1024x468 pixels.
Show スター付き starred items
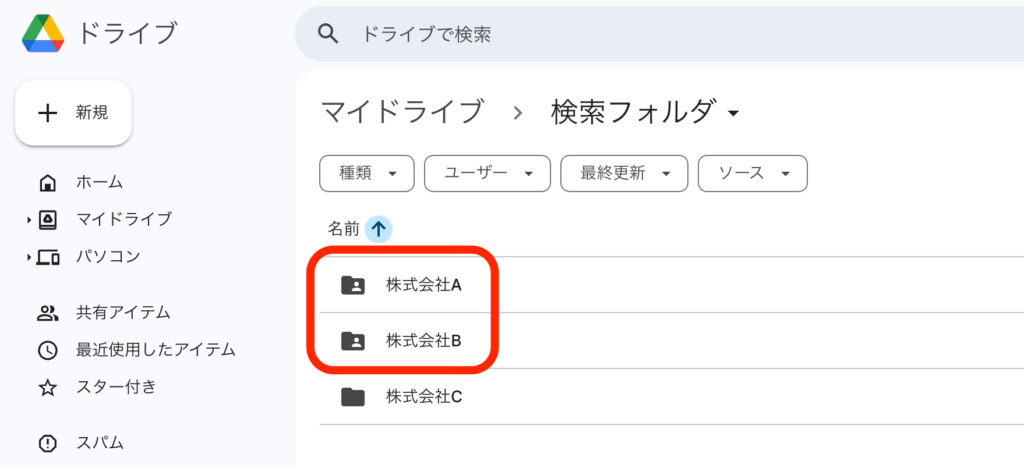click(x=115, y=387)
